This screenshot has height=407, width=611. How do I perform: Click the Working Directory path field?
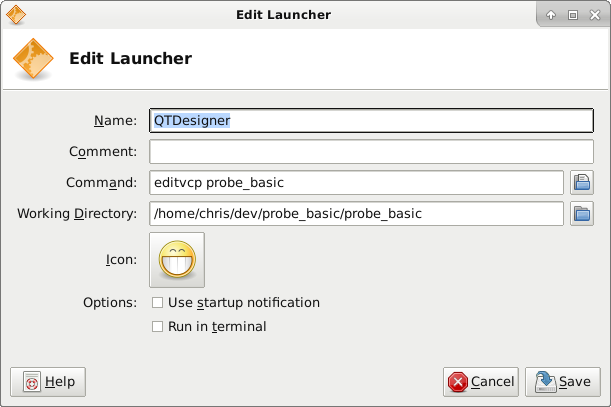356,214
